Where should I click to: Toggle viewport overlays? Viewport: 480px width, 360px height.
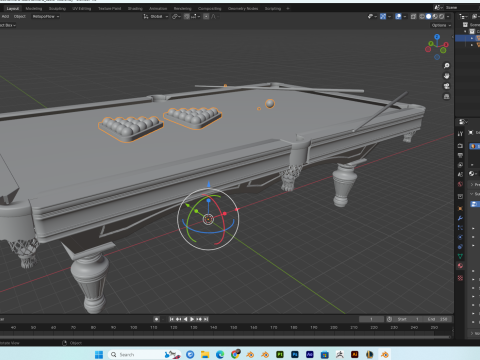(x=398, y=16)
